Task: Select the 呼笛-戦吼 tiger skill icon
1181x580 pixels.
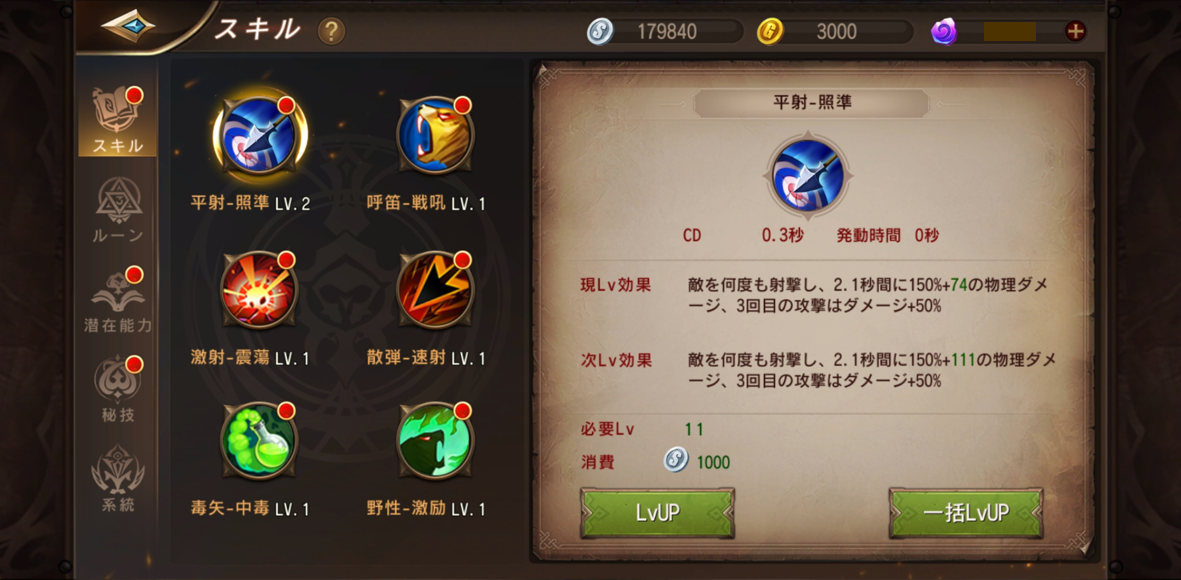Action: pos(435,136)
